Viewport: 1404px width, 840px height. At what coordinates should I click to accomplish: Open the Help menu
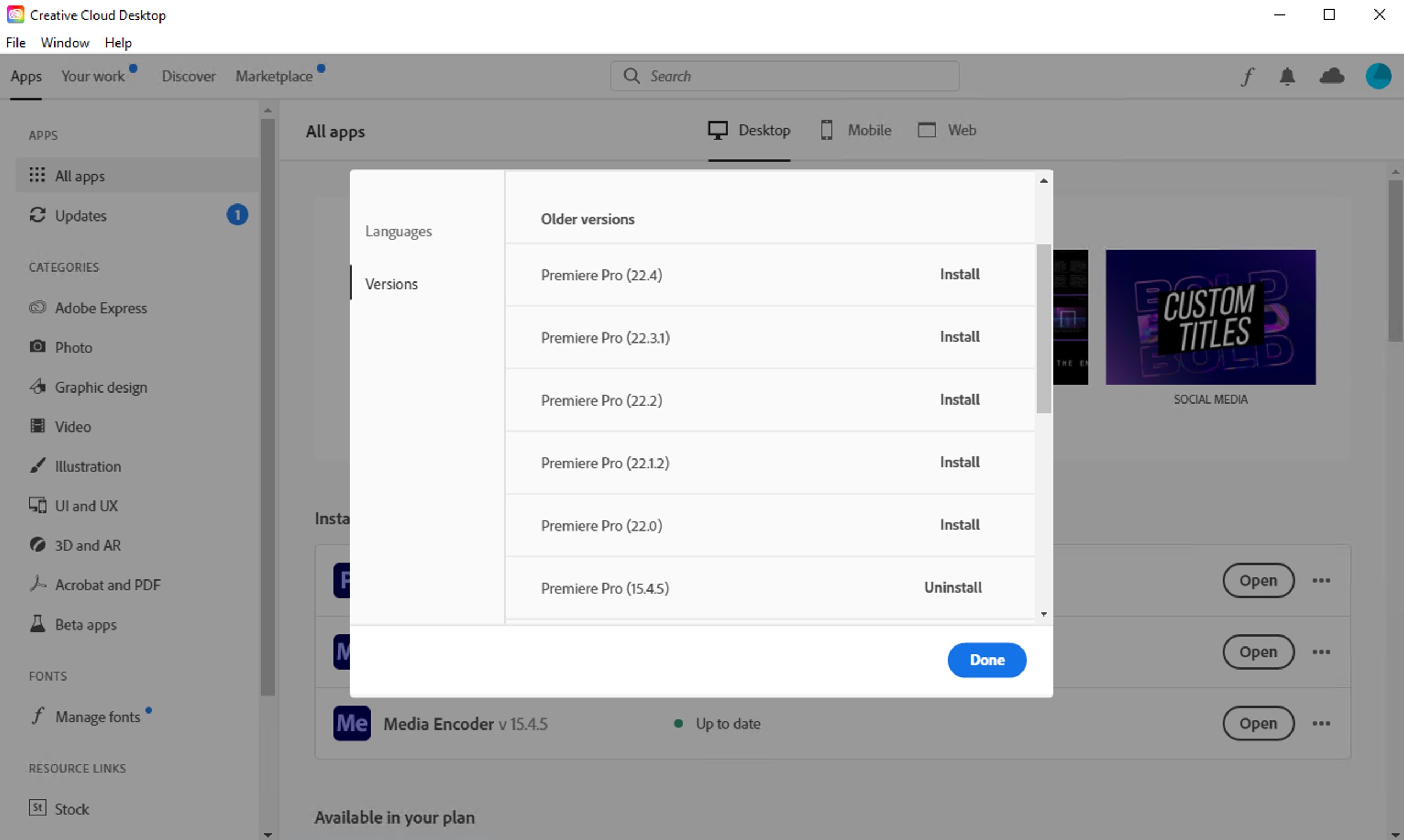(x=118, y=42)
